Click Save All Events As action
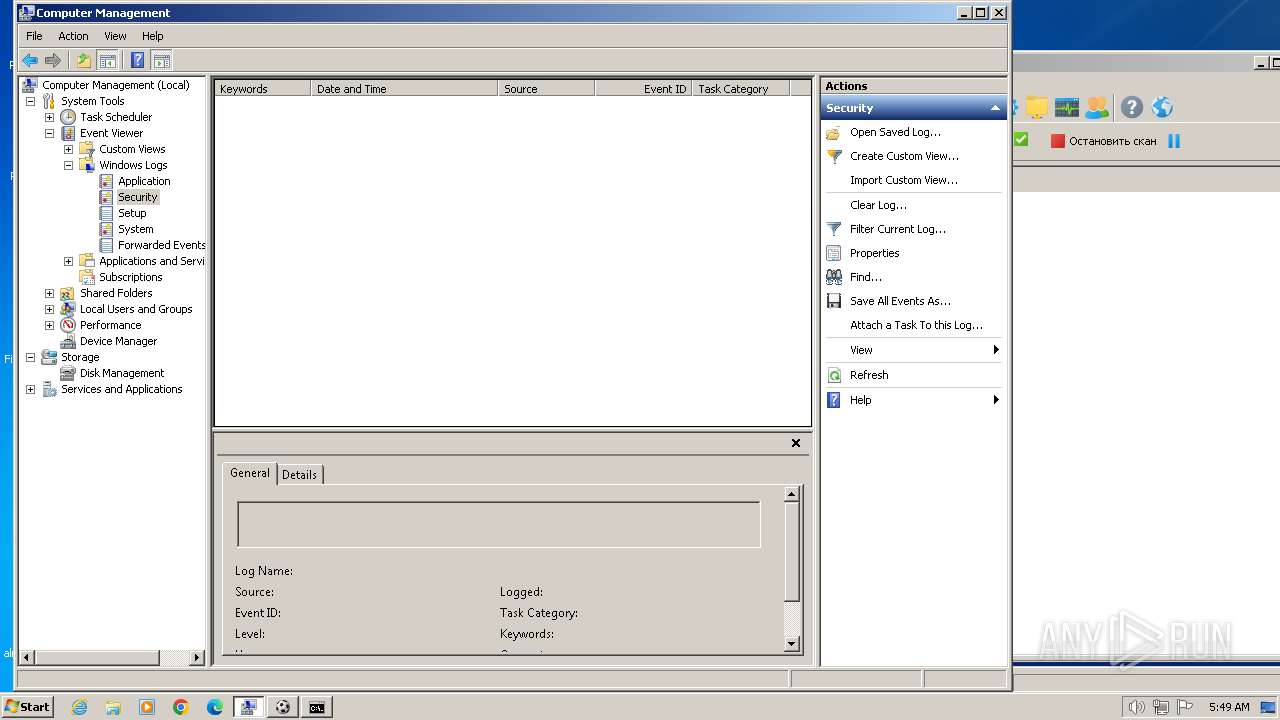The image size is (1280, 720). click(900, 301)
